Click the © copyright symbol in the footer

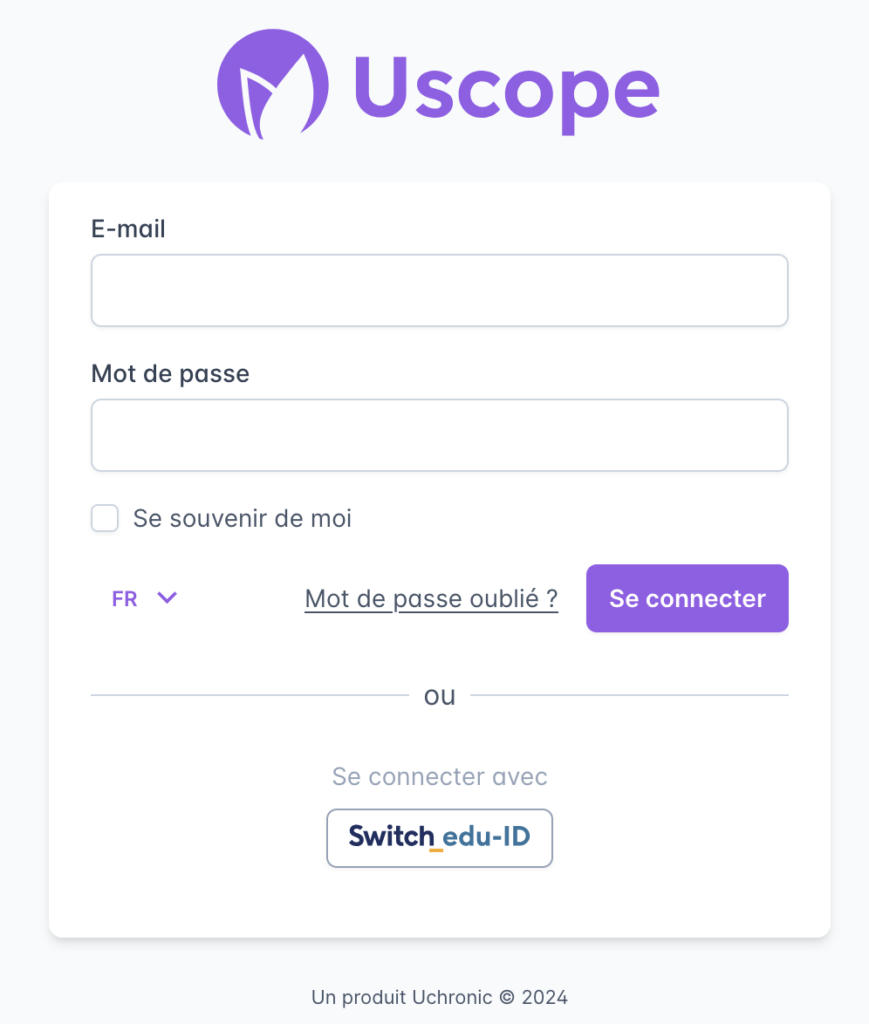(x=507, y=997)
